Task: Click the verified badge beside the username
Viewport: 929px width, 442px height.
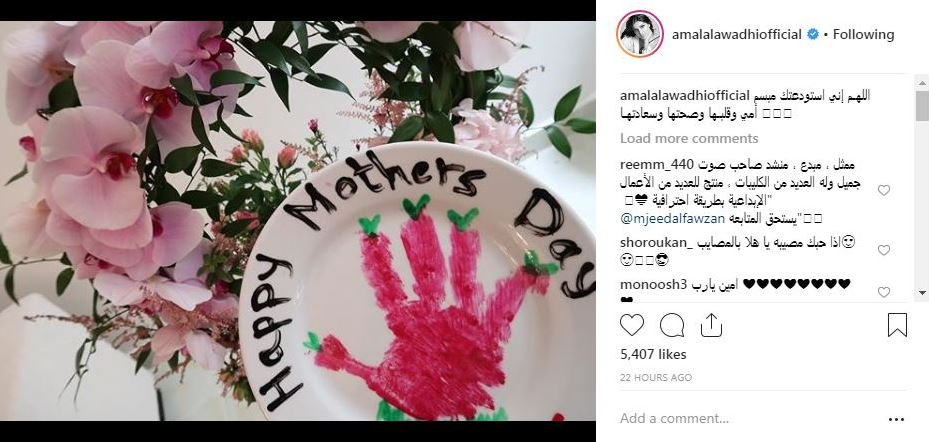Action: point(813,34)
